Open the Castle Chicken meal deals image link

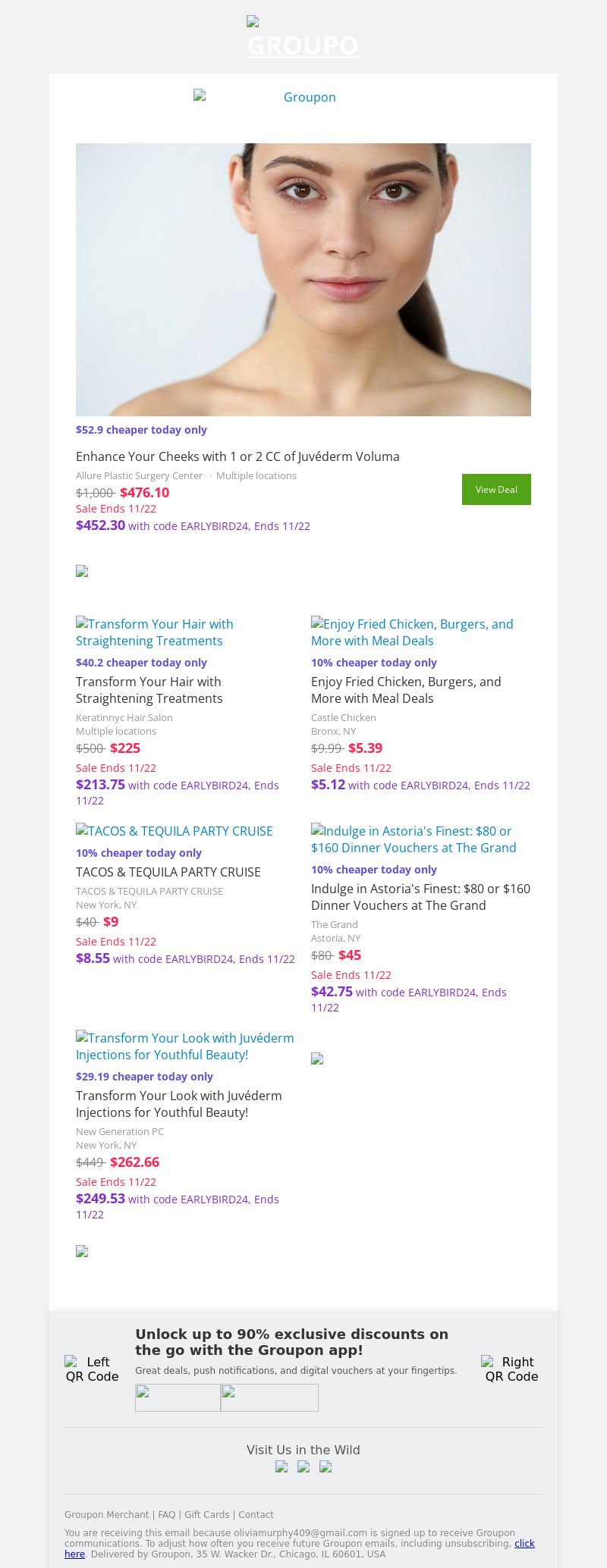pos(412,632)
